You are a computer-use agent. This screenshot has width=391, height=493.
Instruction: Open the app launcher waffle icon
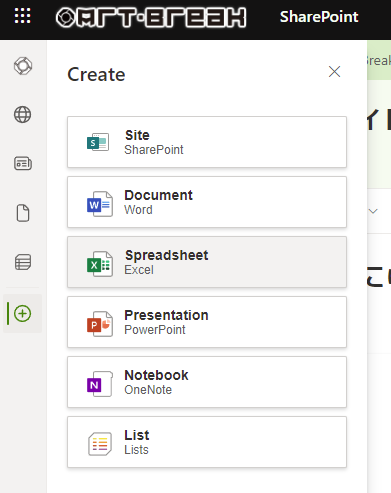coord(22,16)
